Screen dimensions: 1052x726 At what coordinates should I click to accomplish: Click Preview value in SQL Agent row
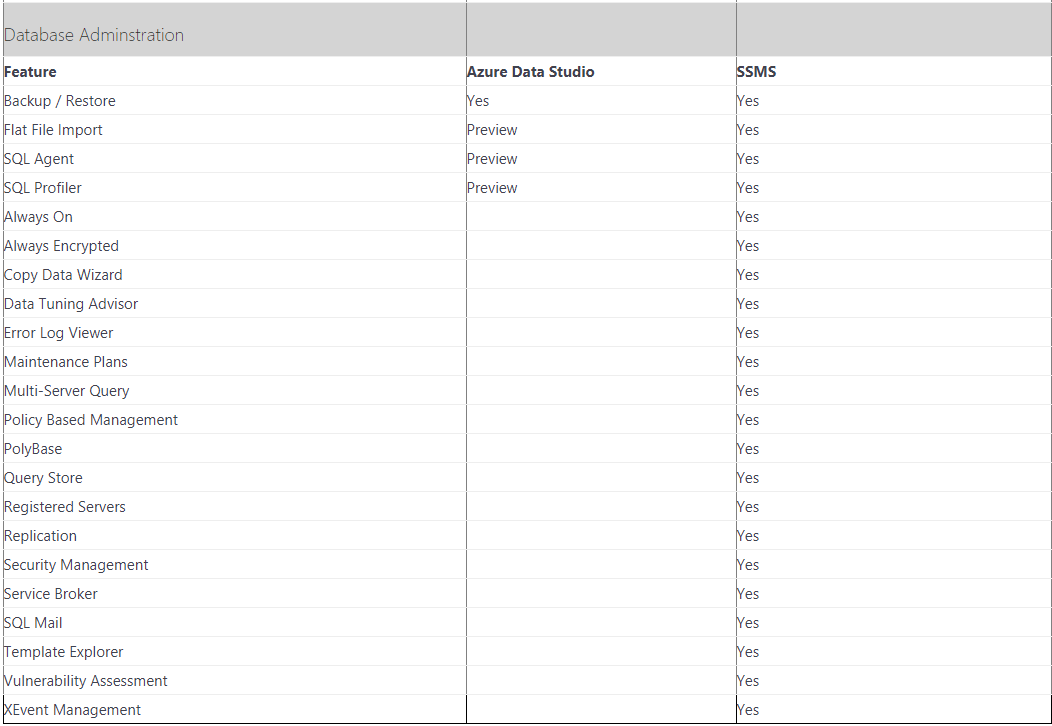(492, 159)
